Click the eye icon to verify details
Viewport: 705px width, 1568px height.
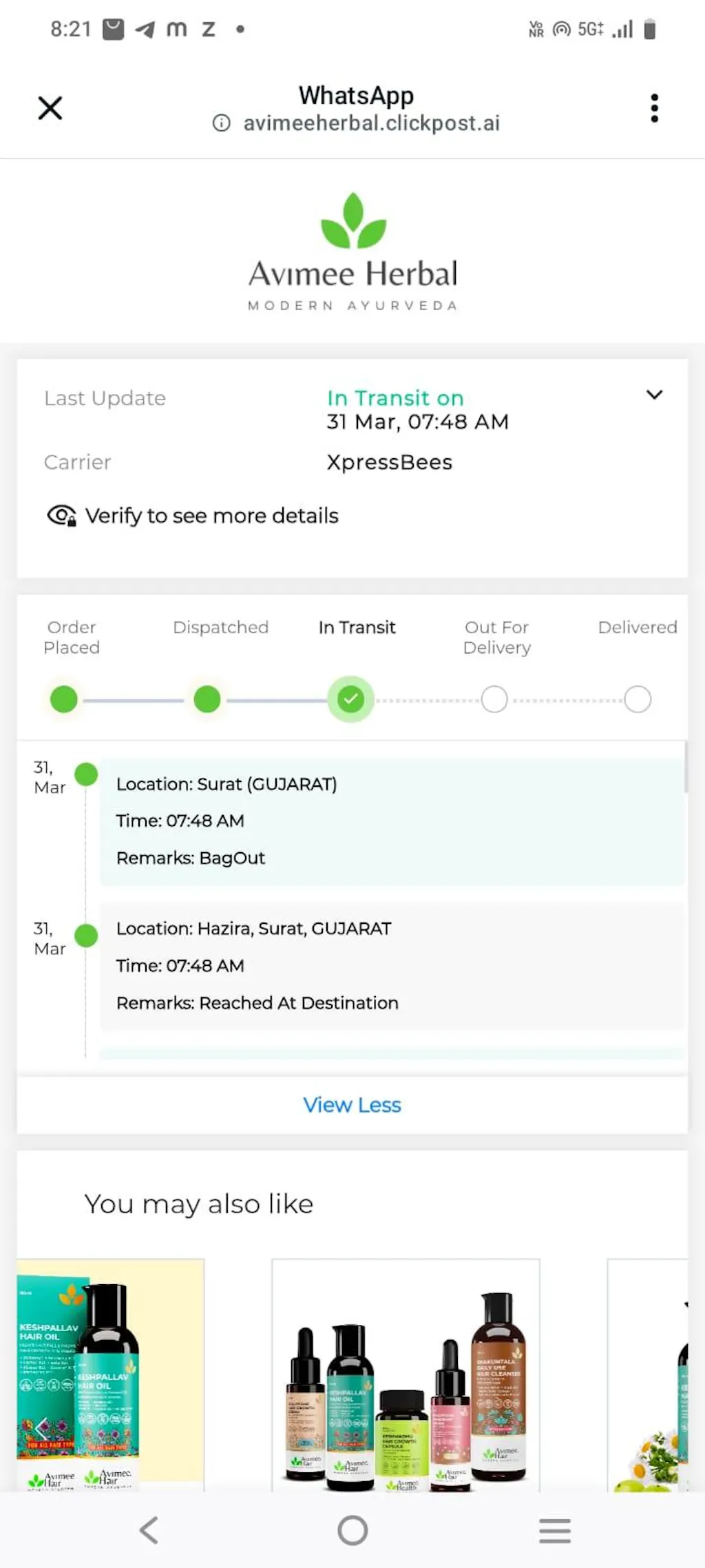61,516
